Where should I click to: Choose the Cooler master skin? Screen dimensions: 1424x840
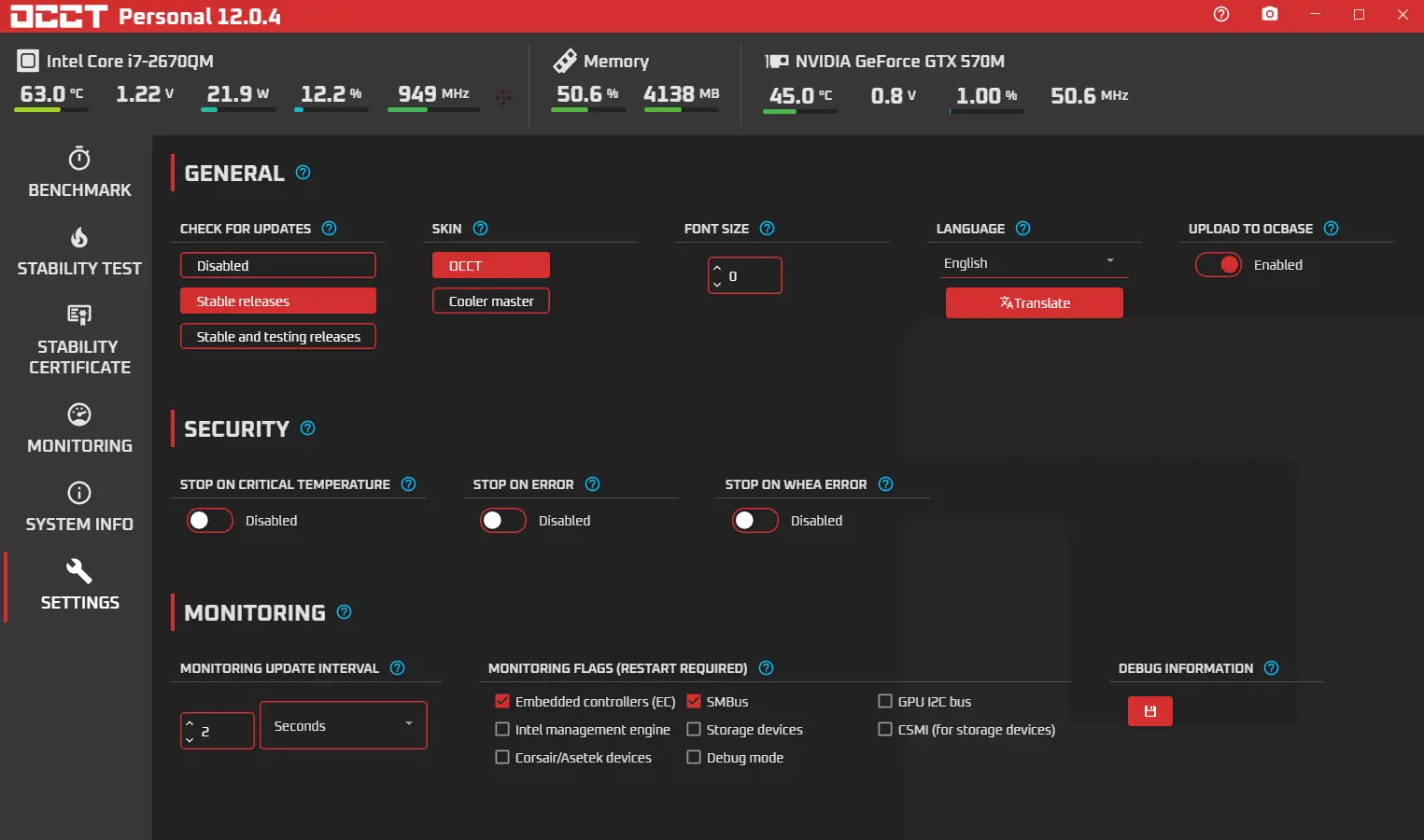click(x=491, y=301)
